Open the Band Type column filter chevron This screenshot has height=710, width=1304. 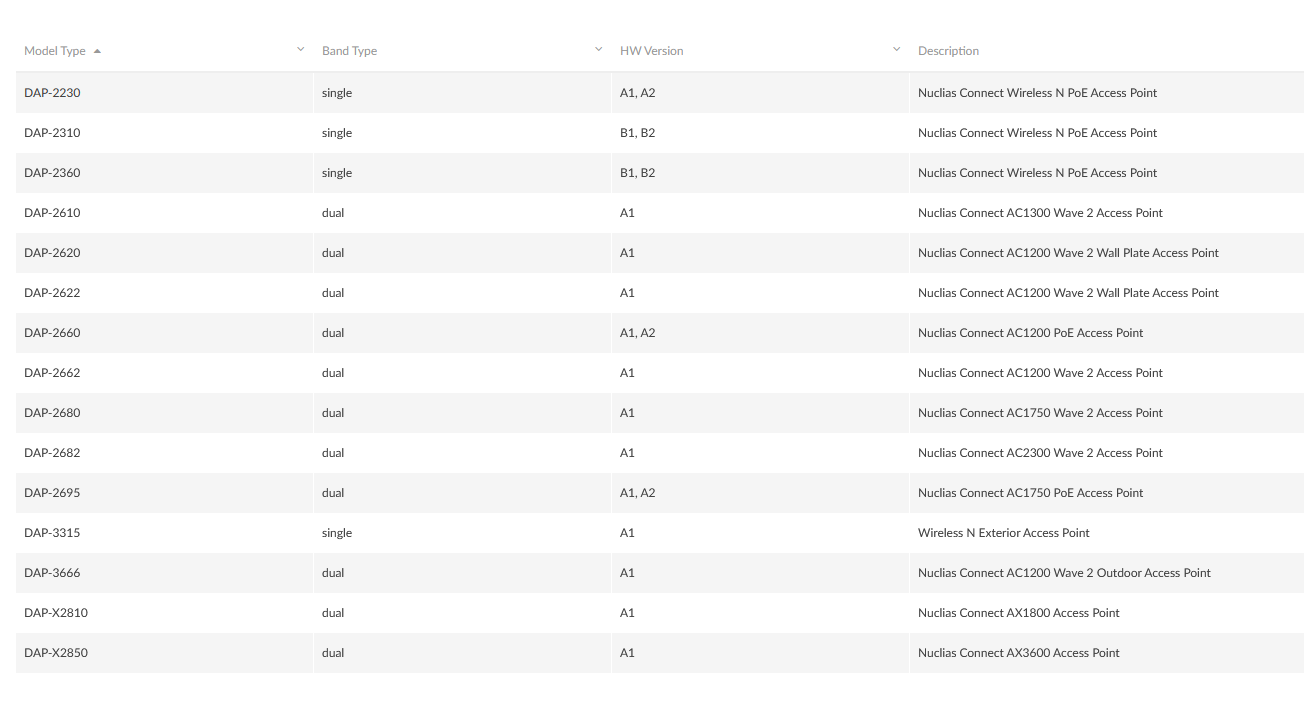point(598,49)
